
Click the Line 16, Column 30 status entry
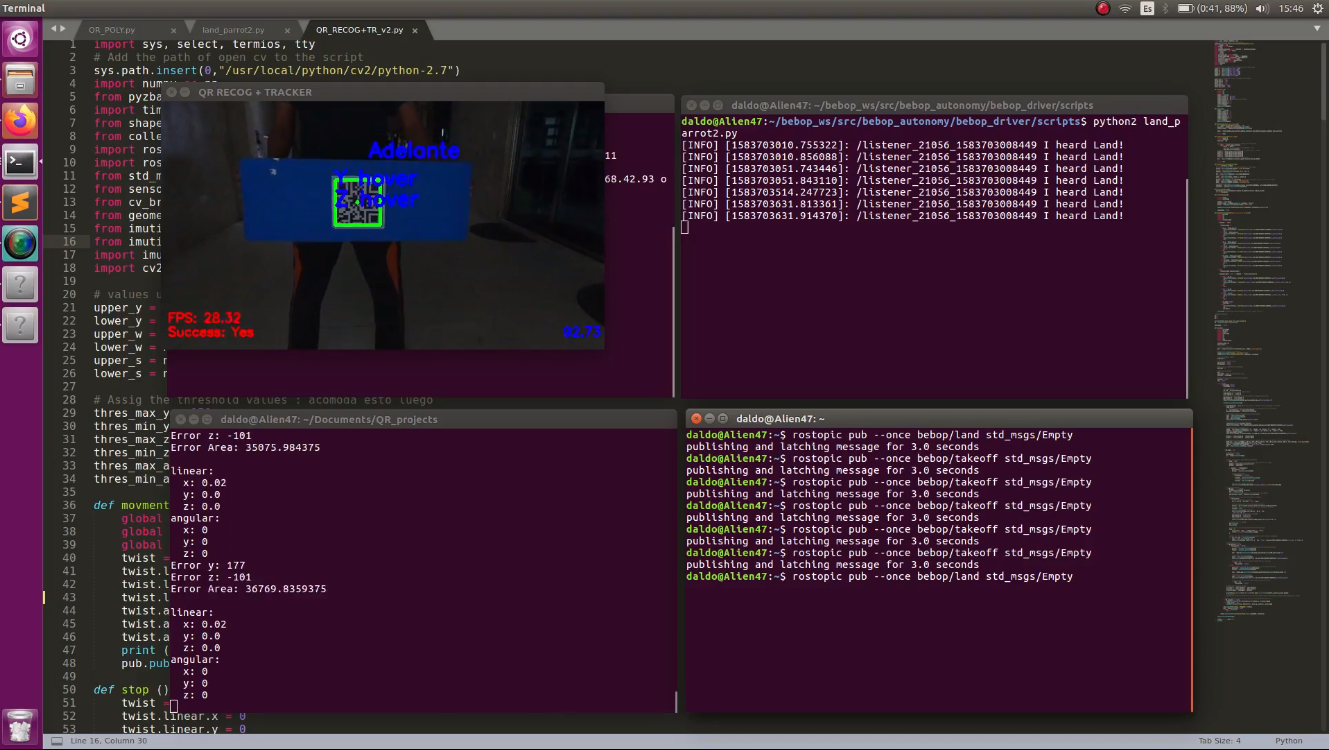coord(110,741)
